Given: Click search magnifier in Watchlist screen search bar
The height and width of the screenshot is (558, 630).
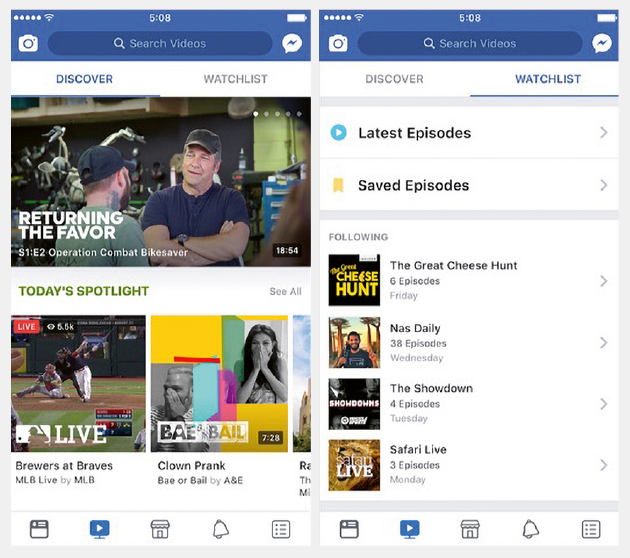Looking at the screenshot, I should [429, 43].
